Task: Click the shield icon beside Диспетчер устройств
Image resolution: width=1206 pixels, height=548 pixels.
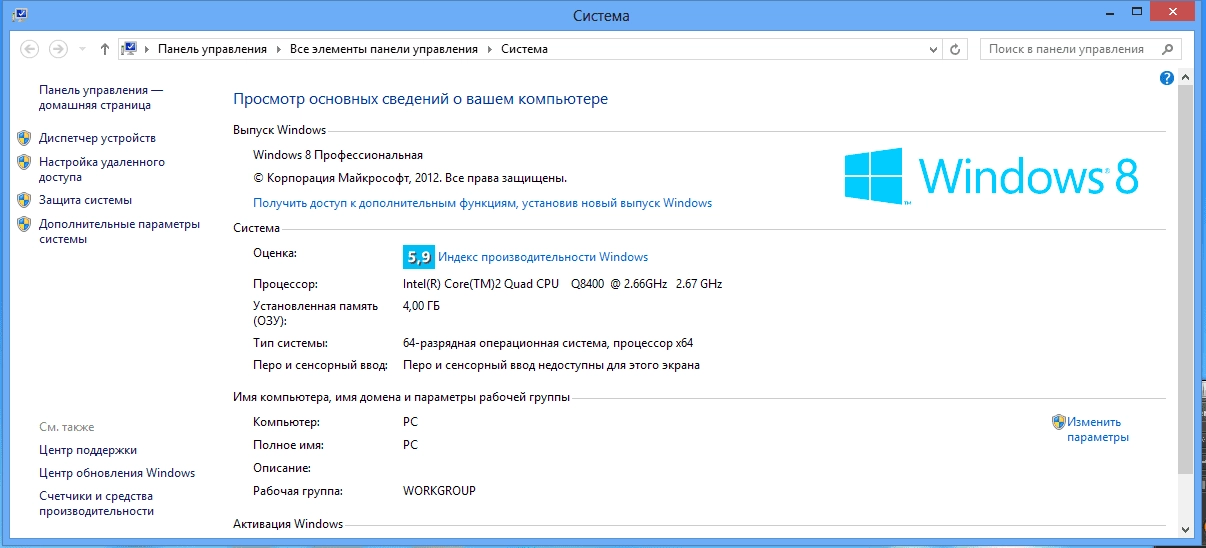Action: coord(24,138)
